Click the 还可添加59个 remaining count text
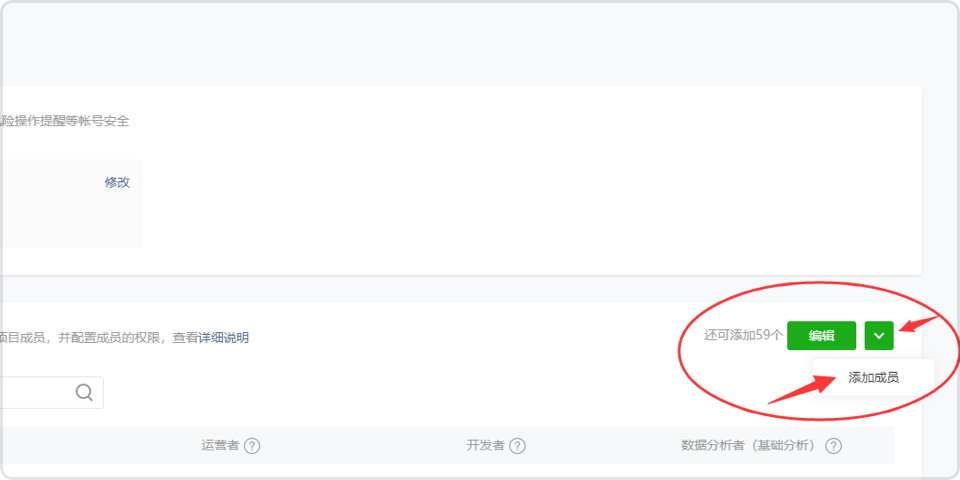The height and width of the screenshot is (480, 960). tap(743, 336)
